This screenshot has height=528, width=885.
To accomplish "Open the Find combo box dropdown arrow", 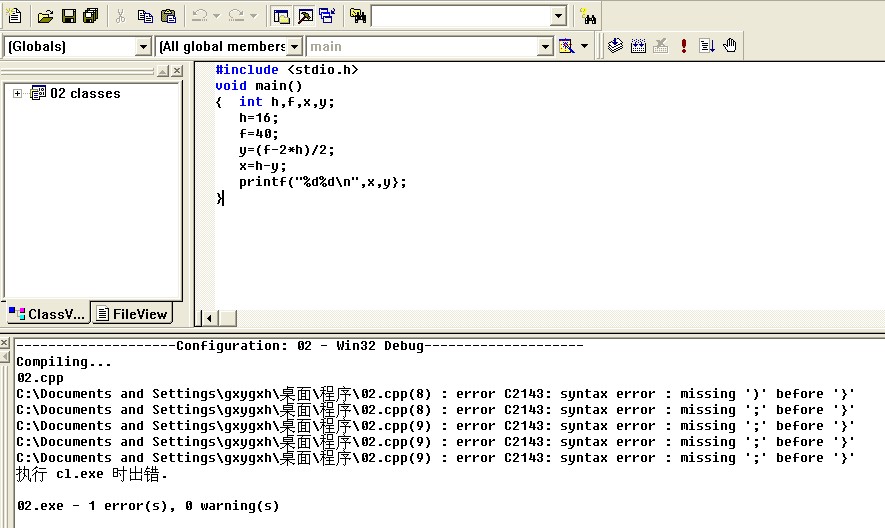I will (x=558, y=16).
